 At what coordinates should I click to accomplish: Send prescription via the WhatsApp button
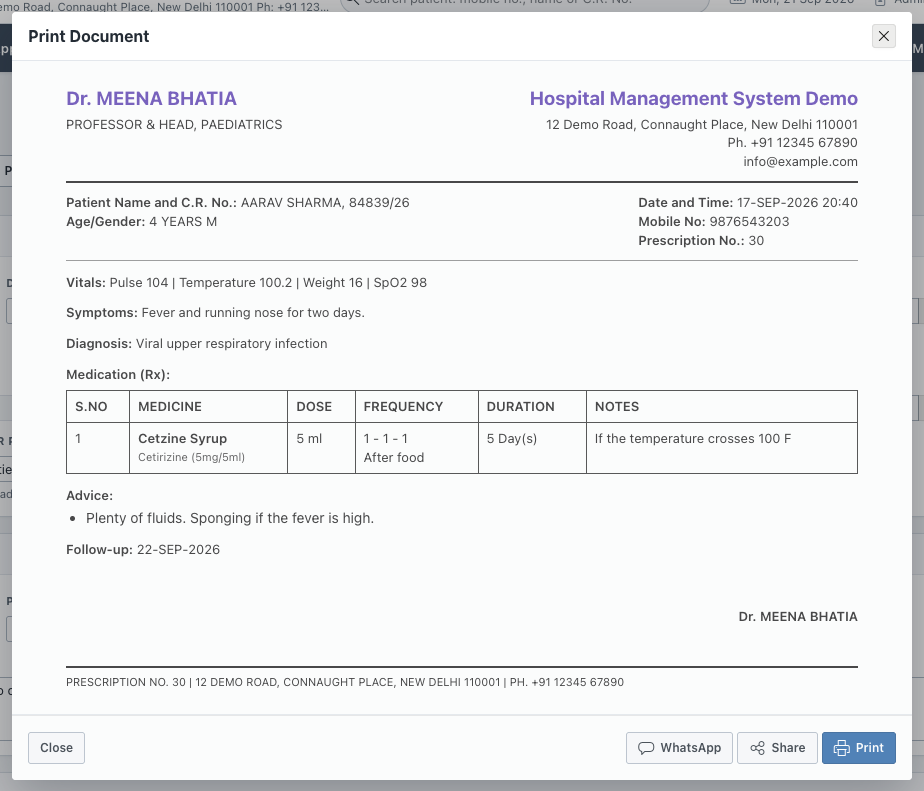[x=679, y=747]
